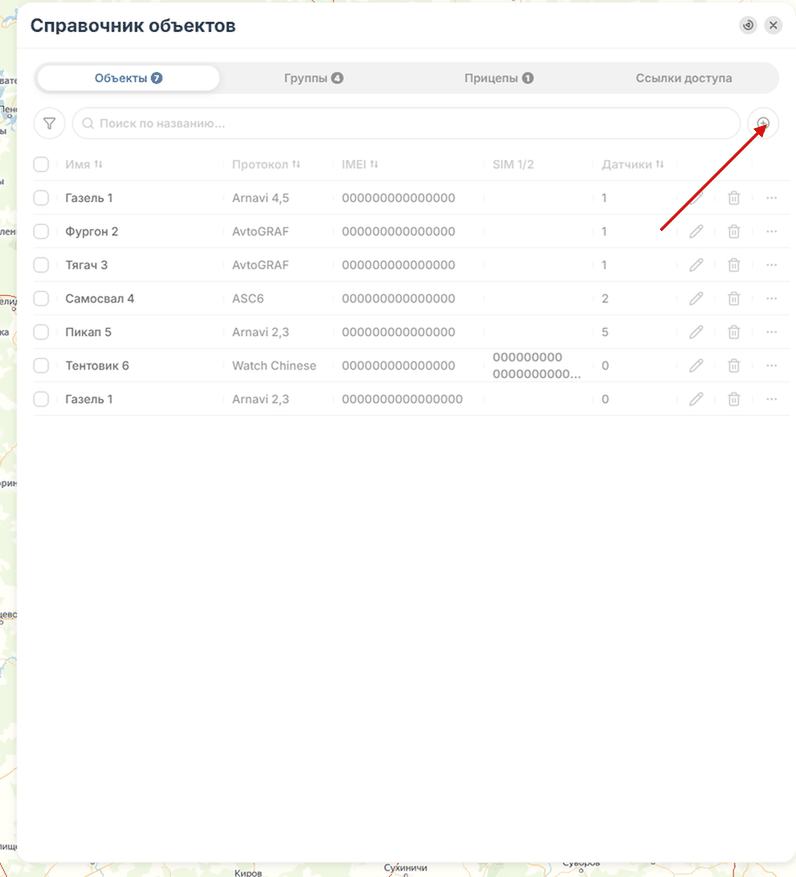Delete the Пикап 5 object
796x877 pixels.
click(x=733, y=332)
